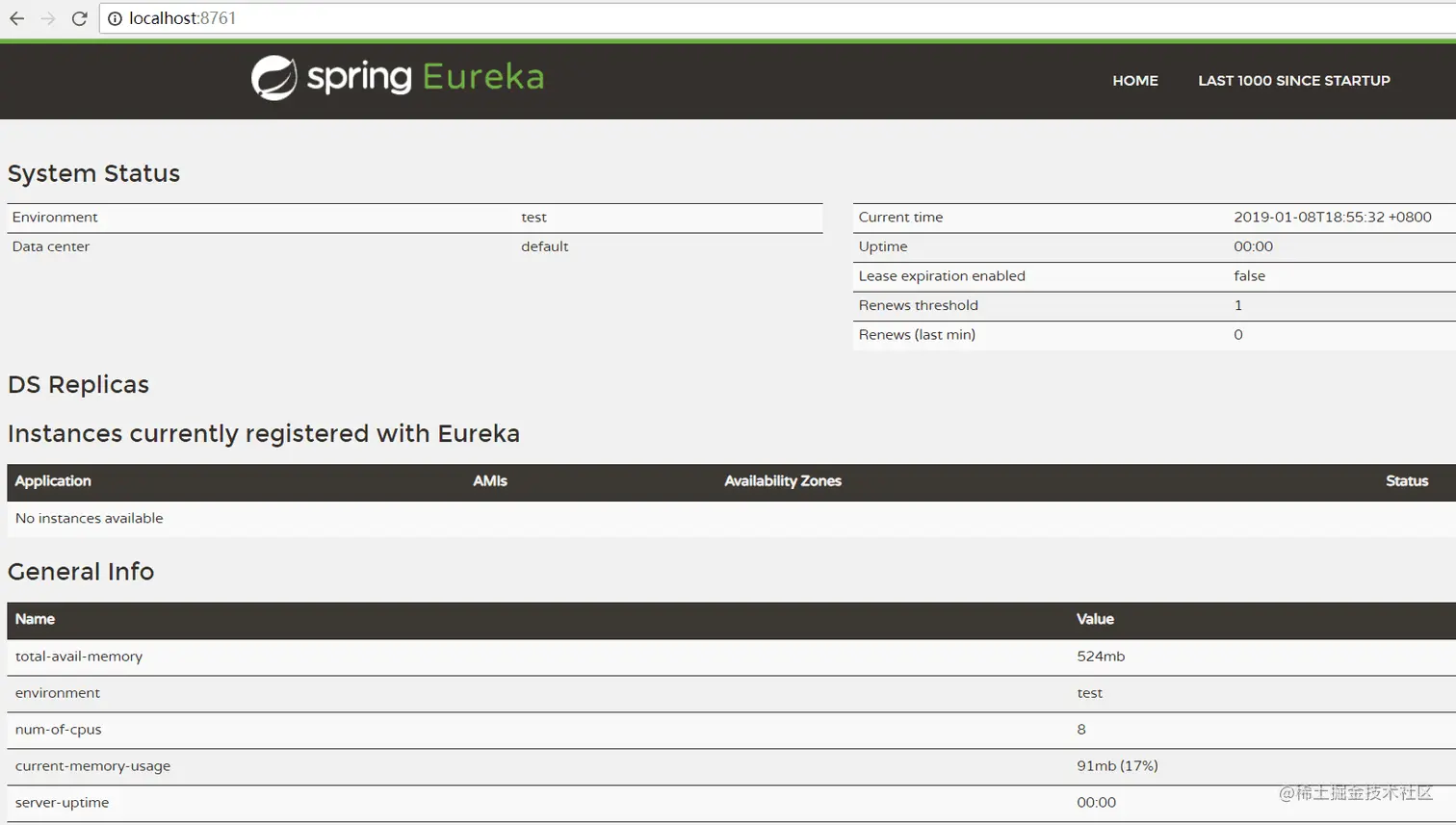Focus the localhost:8761 address field
The image size is (1456, 825).
pyautogui.click(x=777, y=18)
